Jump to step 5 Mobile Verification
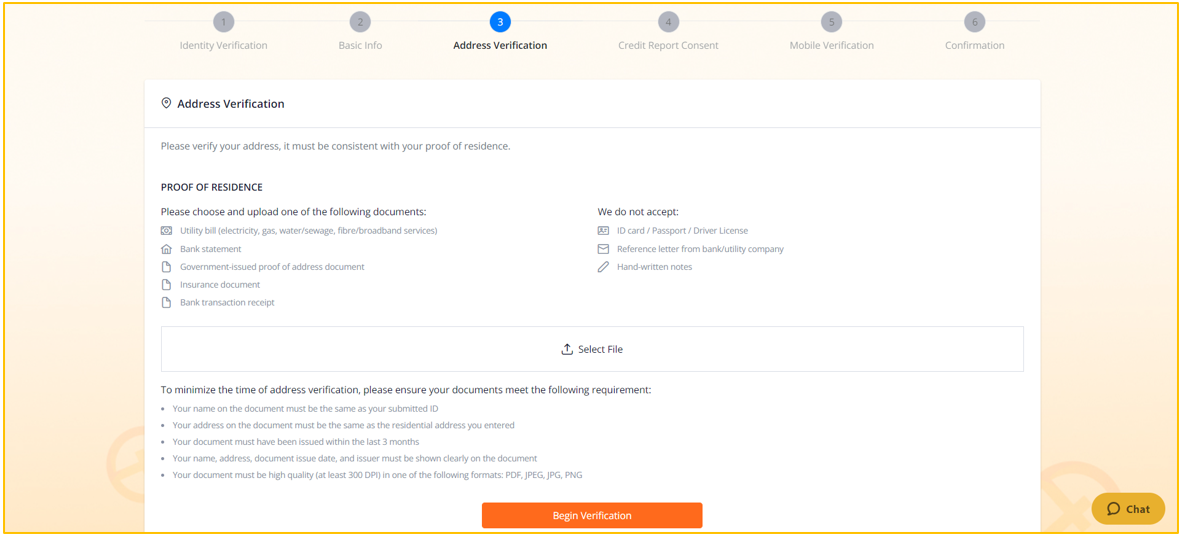This screenshot has height=537, width=1184. (x=831, y=22)
